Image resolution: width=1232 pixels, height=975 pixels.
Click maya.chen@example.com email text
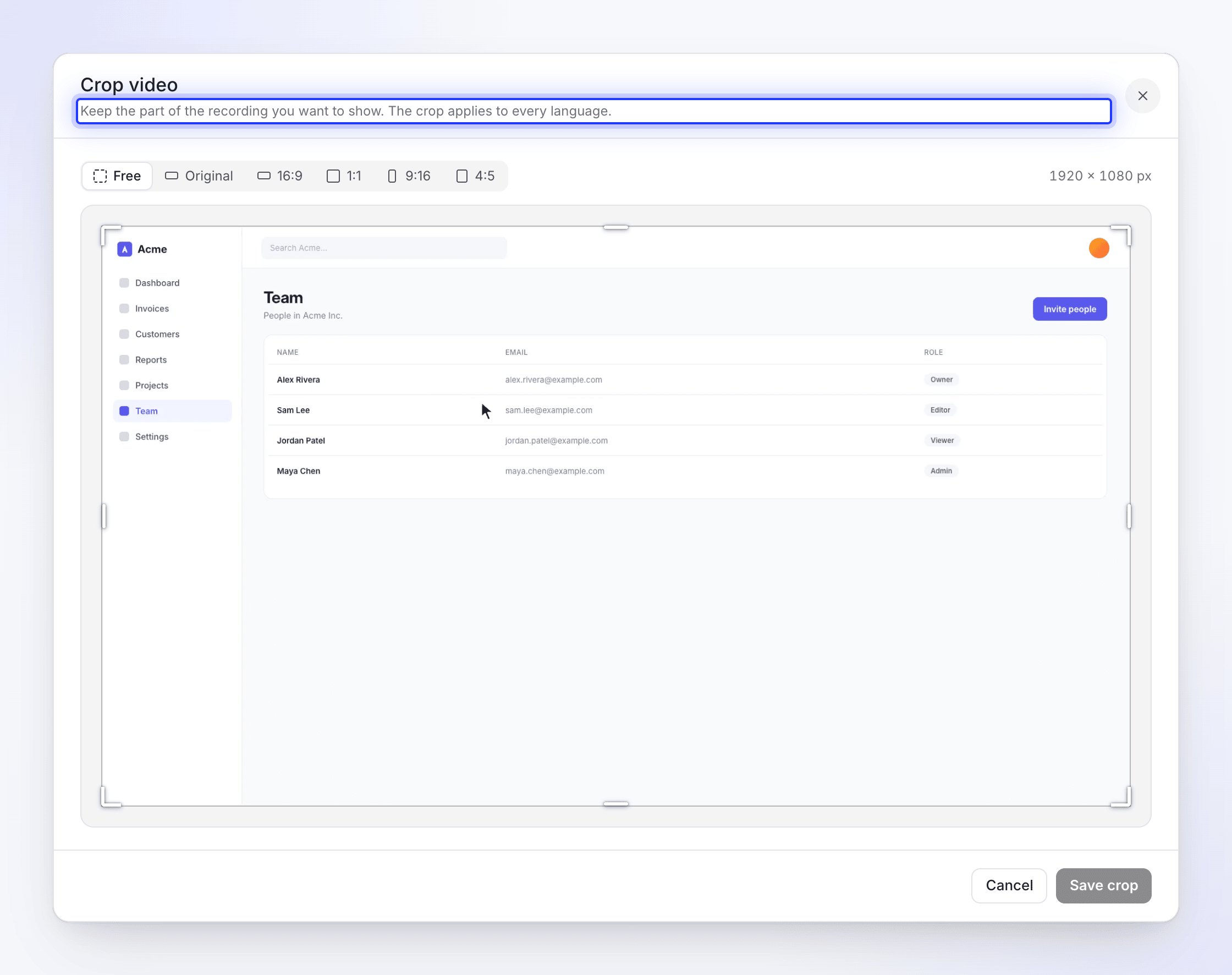(x=554, y=471)
